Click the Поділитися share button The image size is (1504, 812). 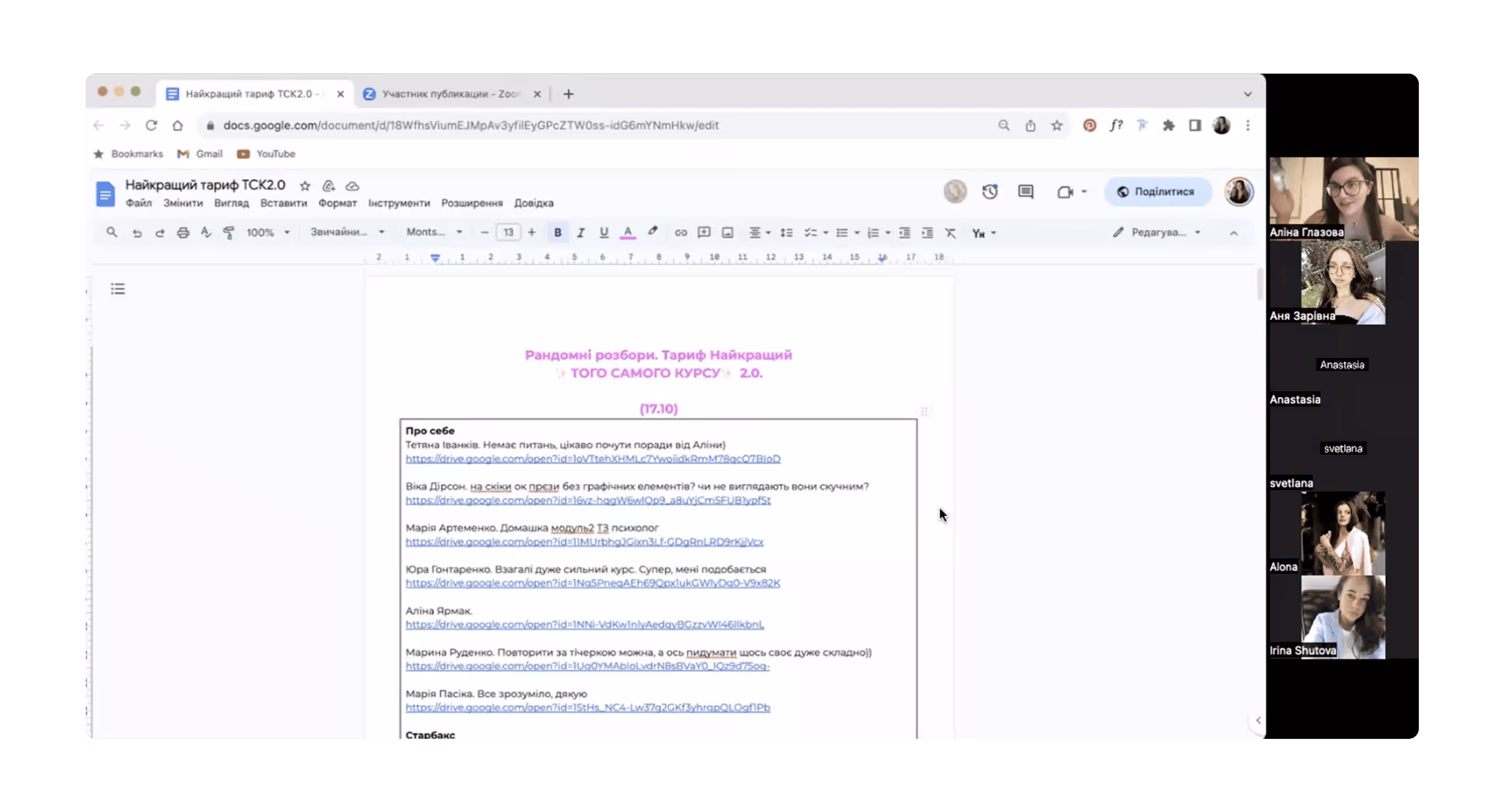1157,192
